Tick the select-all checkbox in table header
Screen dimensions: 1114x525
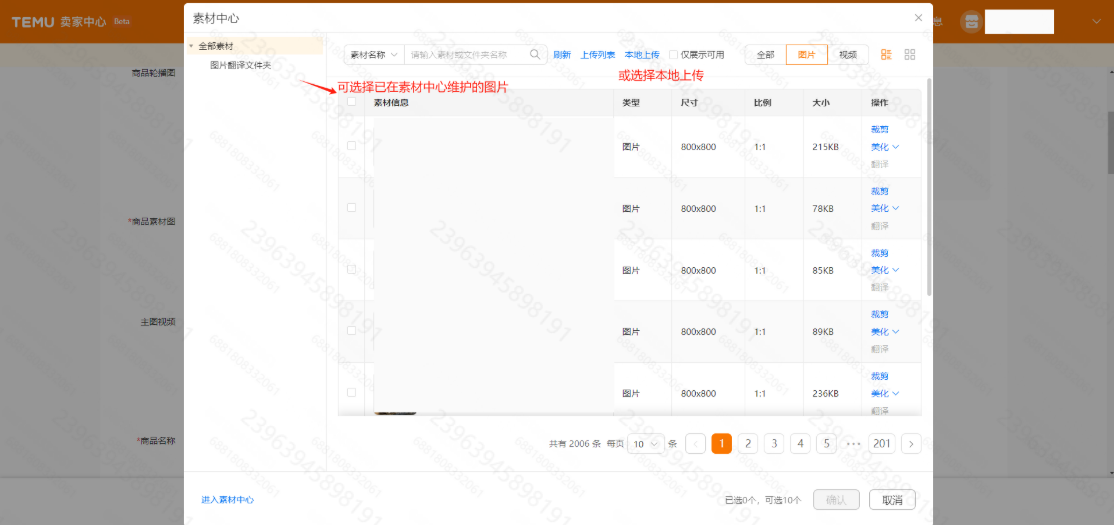tap(351, 102)
